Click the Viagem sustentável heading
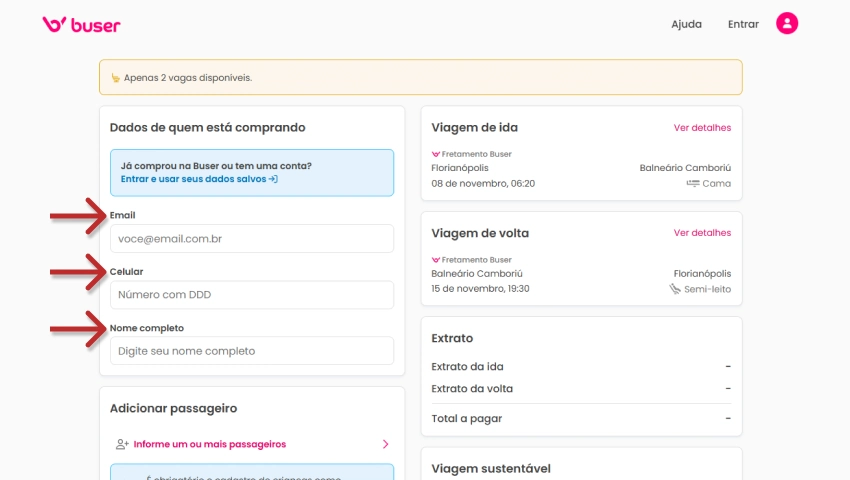 click(491, 469)
